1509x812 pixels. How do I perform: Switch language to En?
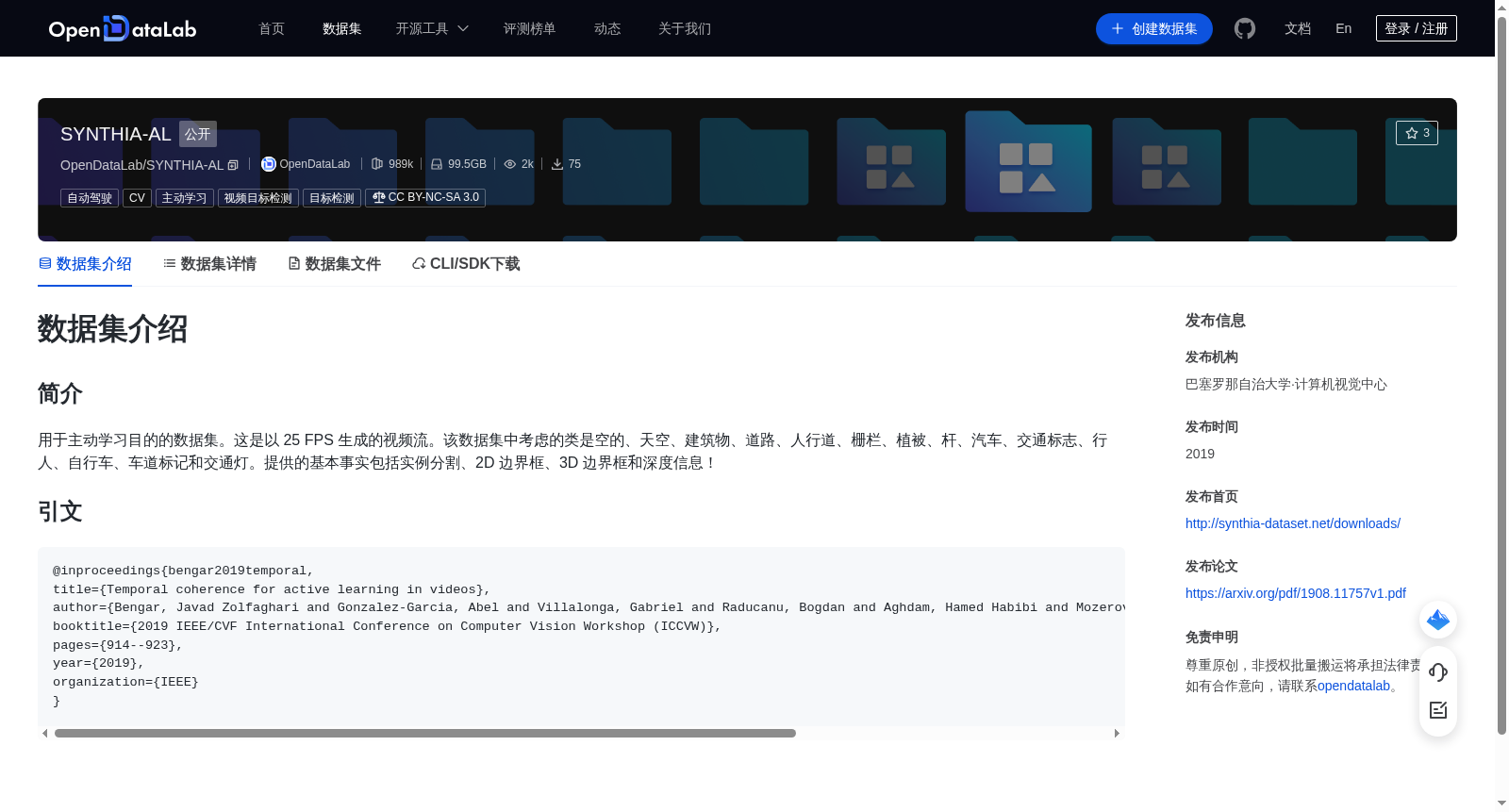(x=1344, y=28)
